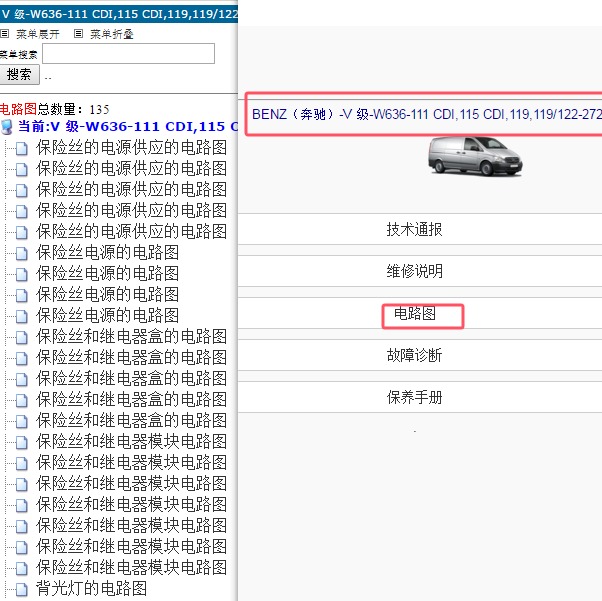Collapse all menus via 菜单折叠 label
This screenshot has height=601, width=602.
pos(112,34)
